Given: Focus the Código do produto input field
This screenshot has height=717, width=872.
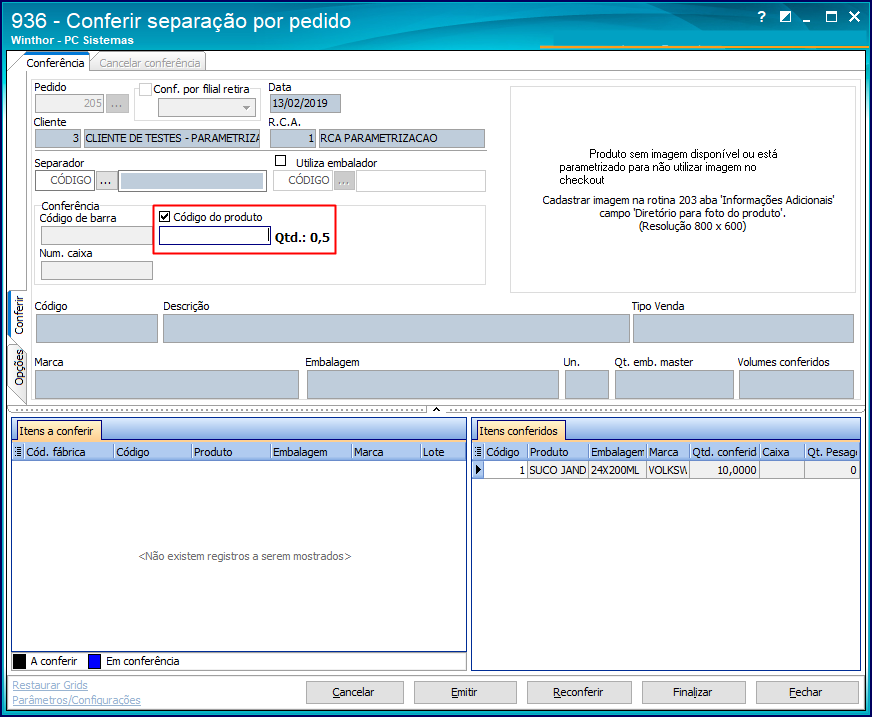Looking at the screenshot, I should (x=215, y=236).
